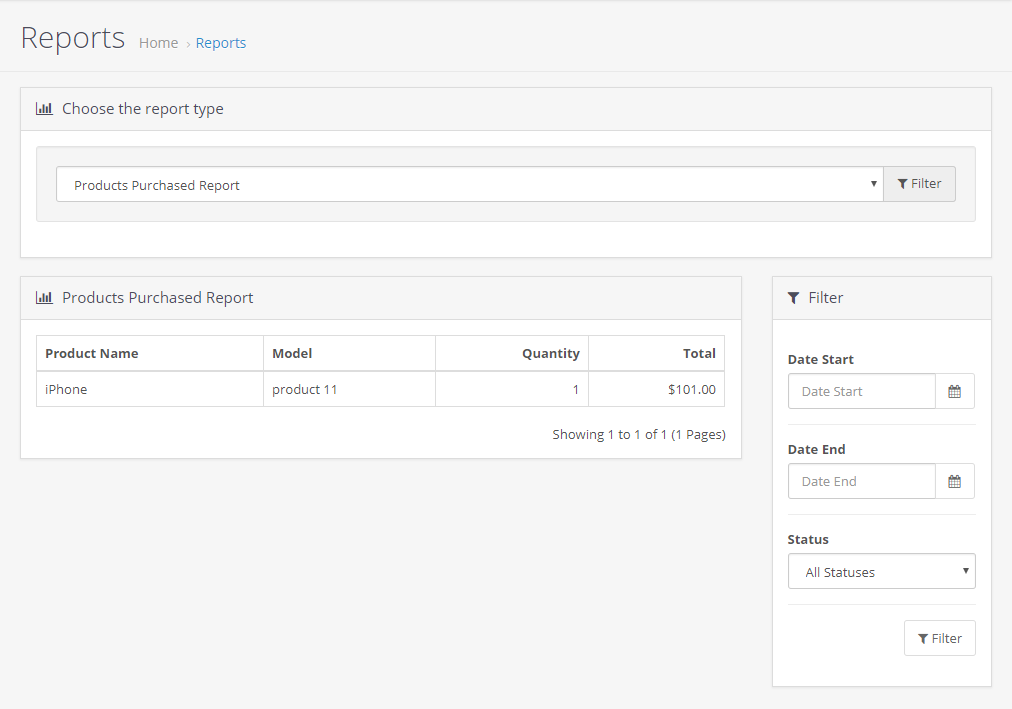
Task: Focus the Date End text field
Action: (861, 482)
